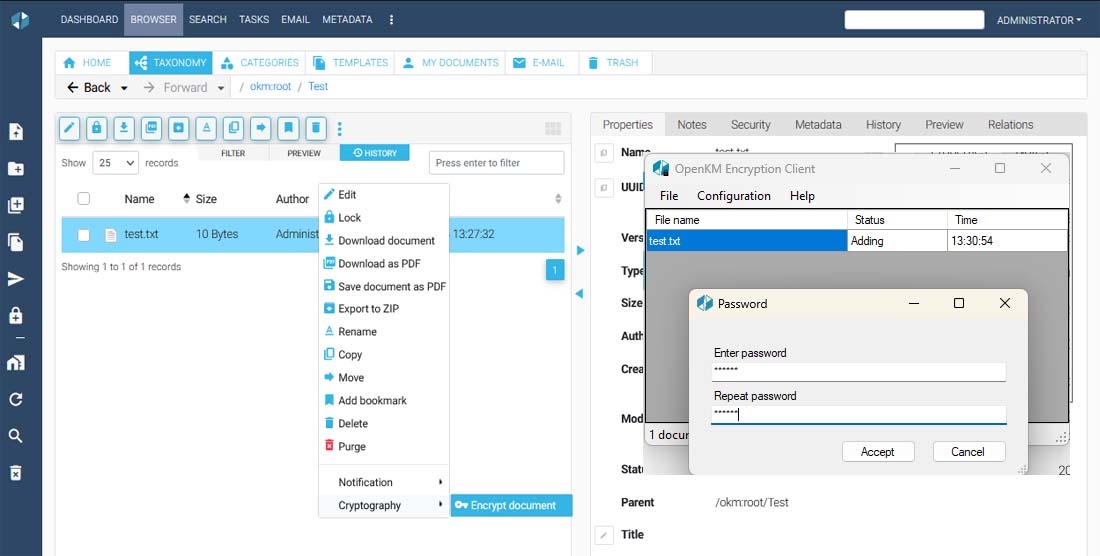1100x556 pixels.
Task: Click the Download as PDF toolbar icon
Action: (x=151, y=128)
